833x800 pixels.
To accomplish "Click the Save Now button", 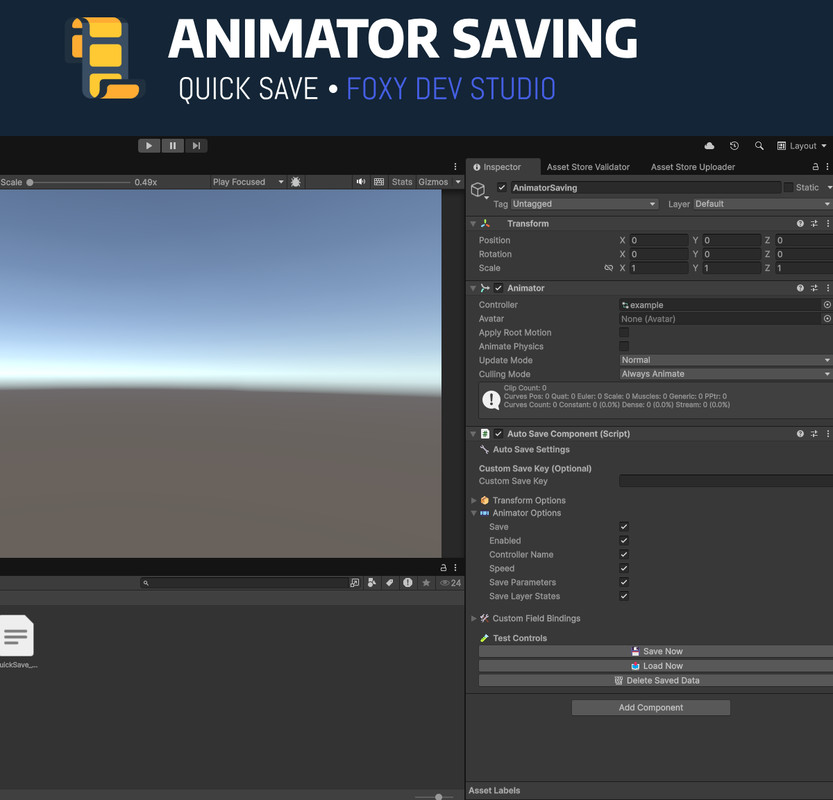I will point(655,651).
